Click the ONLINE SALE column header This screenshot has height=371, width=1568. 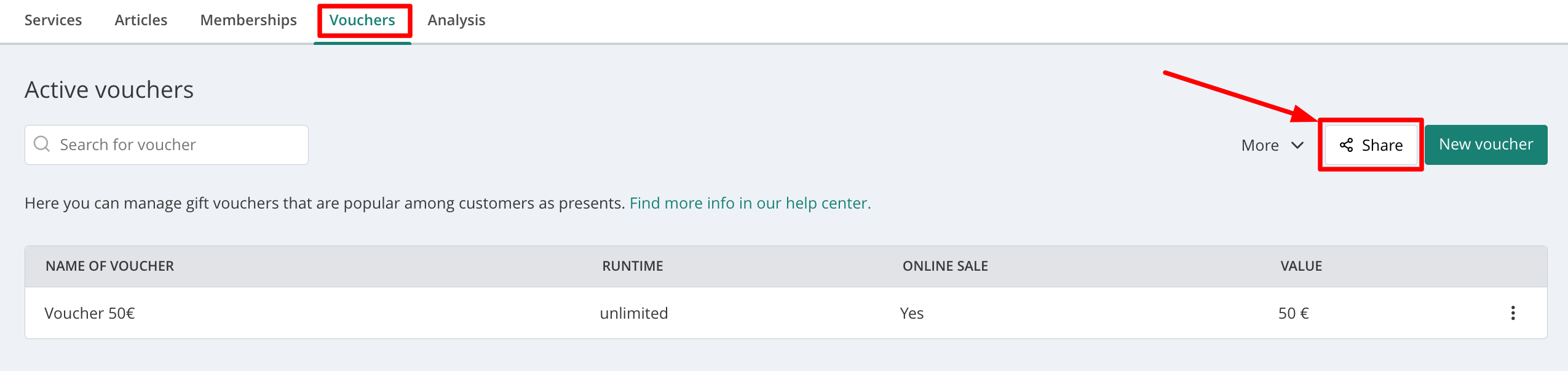[945, 266]
